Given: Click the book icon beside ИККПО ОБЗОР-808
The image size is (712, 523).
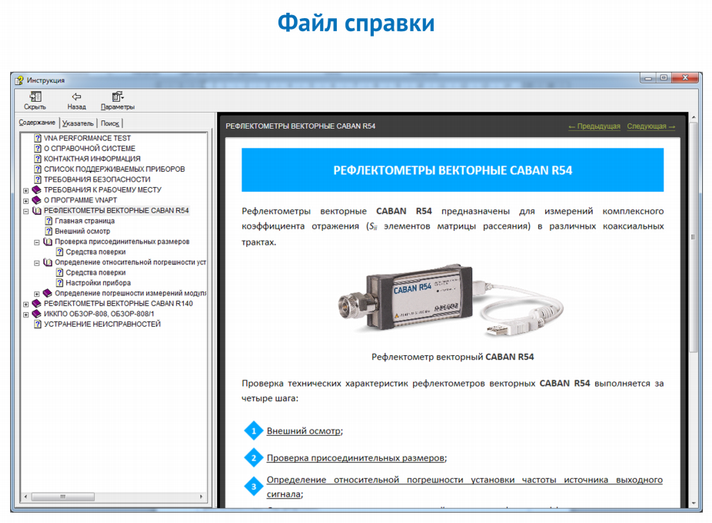Looking at the screenshot, I should (37, 314).
